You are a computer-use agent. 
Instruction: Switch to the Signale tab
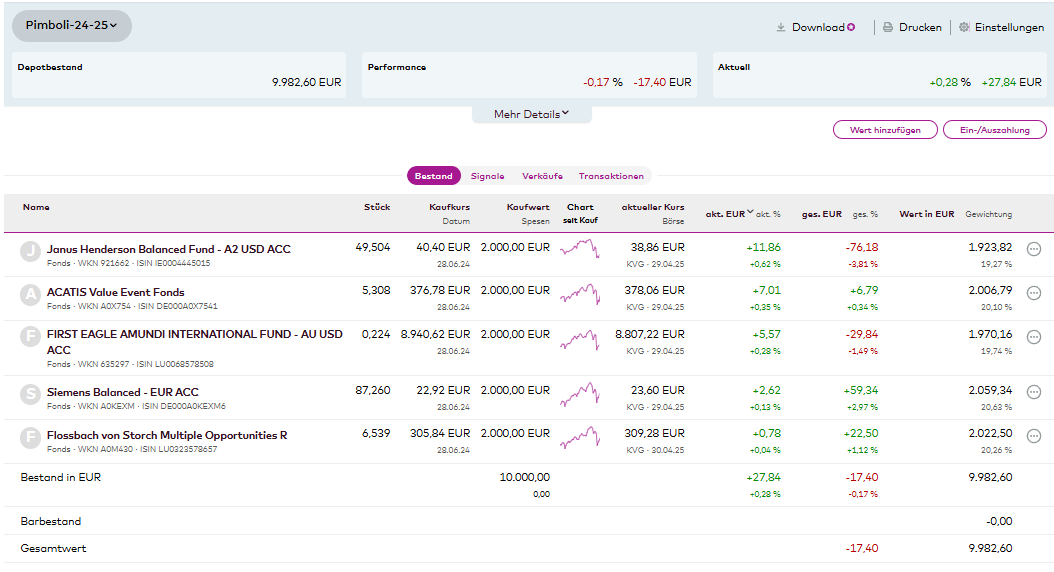pyautogui.click(x=488, y=176)
